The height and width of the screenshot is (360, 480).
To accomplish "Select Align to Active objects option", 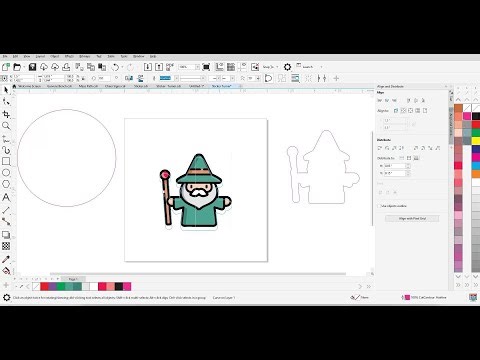I will (396, 111).
